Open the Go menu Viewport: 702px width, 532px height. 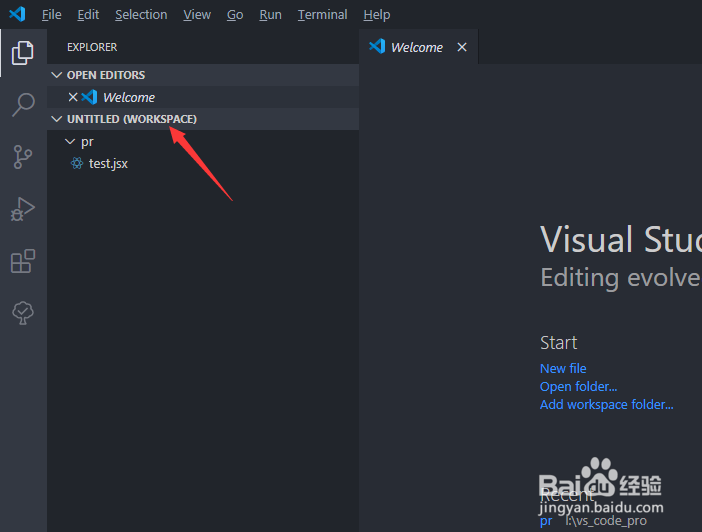(235, 15)
